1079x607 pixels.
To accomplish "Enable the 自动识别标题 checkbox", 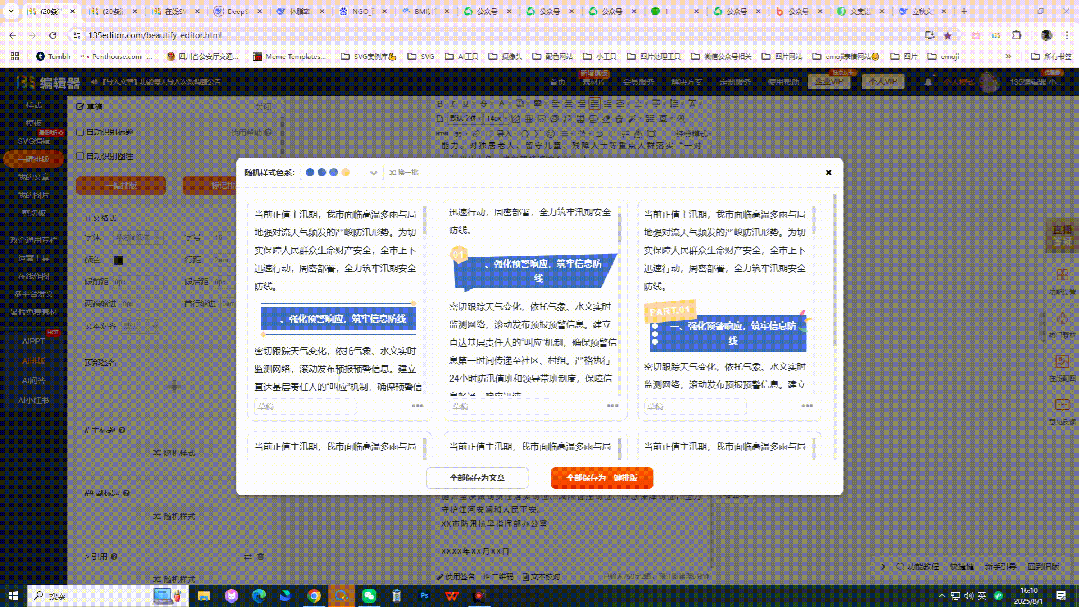I will pyautogui.click(x=79, y=132).
